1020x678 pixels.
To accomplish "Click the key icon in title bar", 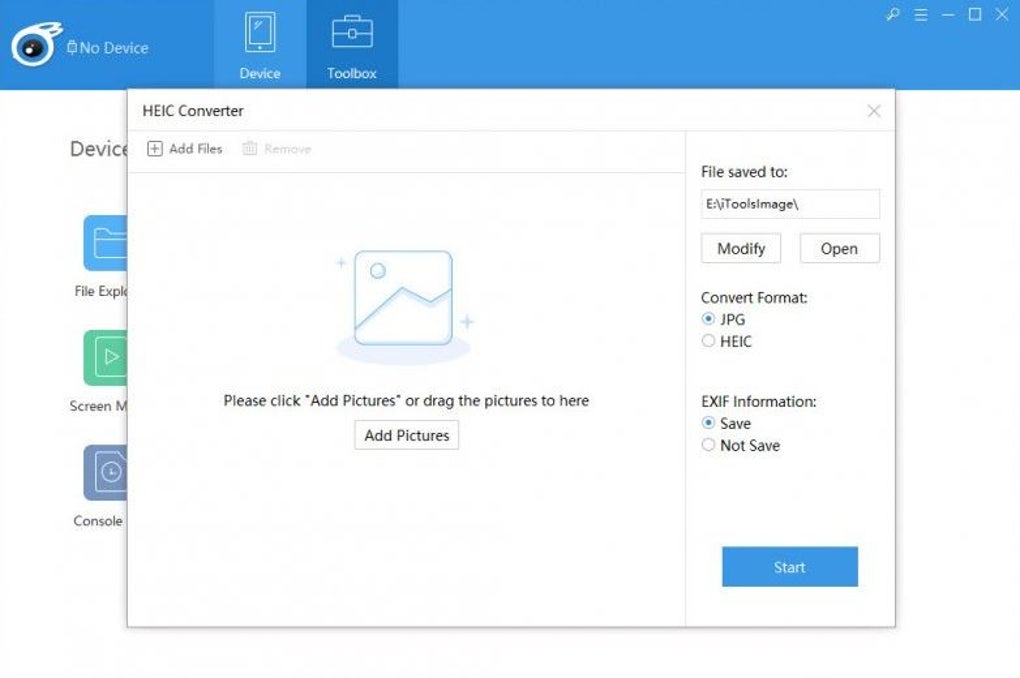I will coord(893,15).
